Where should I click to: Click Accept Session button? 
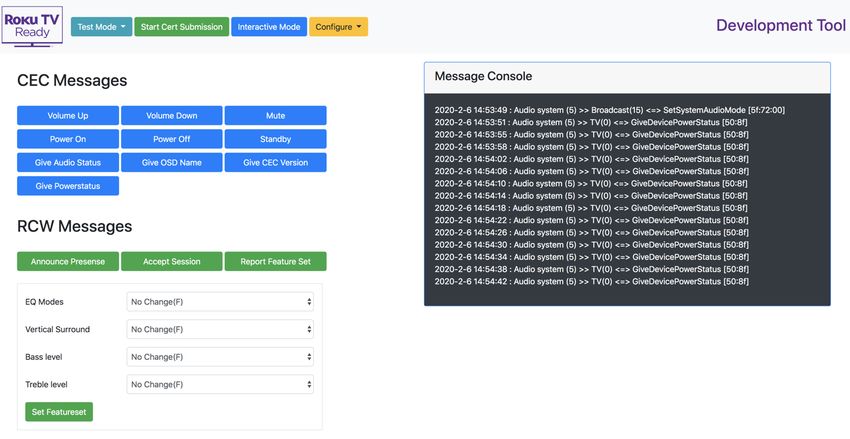[x=171, y=261]
